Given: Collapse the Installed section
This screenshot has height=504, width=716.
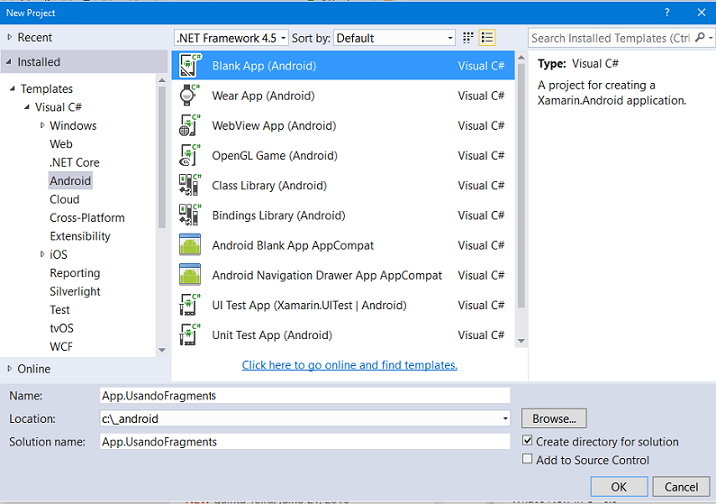Looking at the screenshot, I should point(9,62).
